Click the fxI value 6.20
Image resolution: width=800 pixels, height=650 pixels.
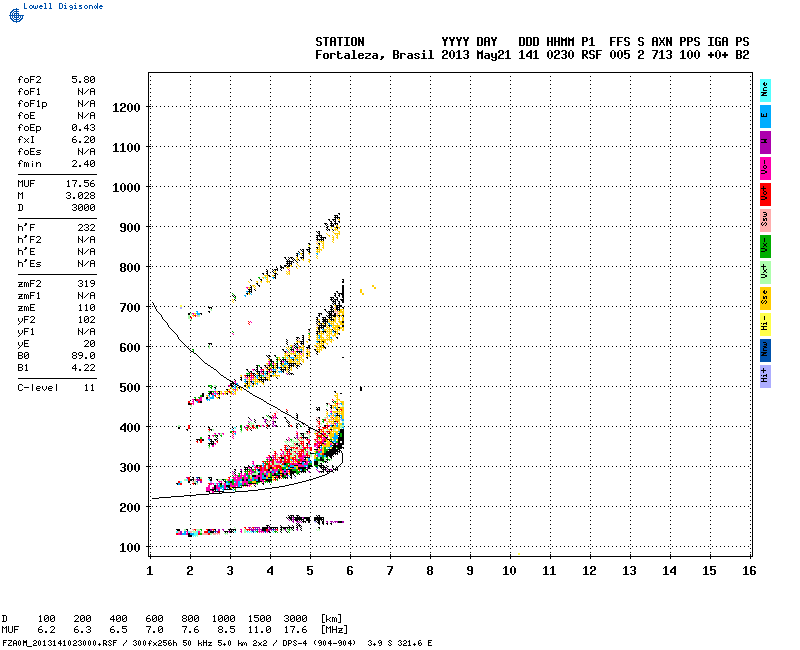pyautogui.click(x=83, y=140)
